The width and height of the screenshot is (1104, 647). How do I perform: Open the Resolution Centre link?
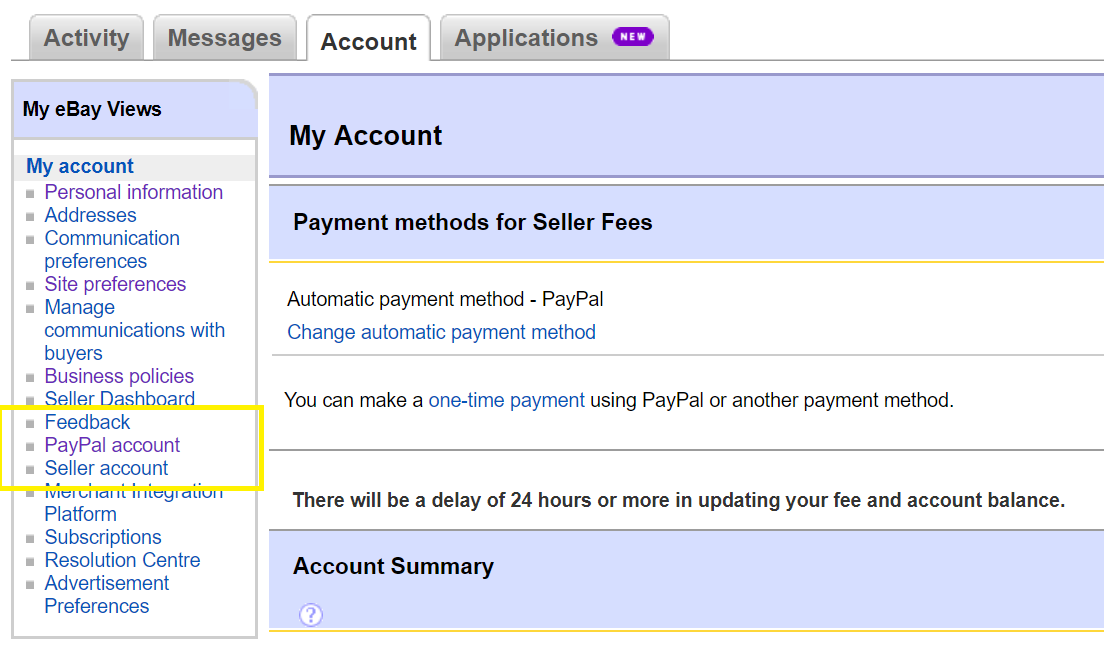pos(123,560)
